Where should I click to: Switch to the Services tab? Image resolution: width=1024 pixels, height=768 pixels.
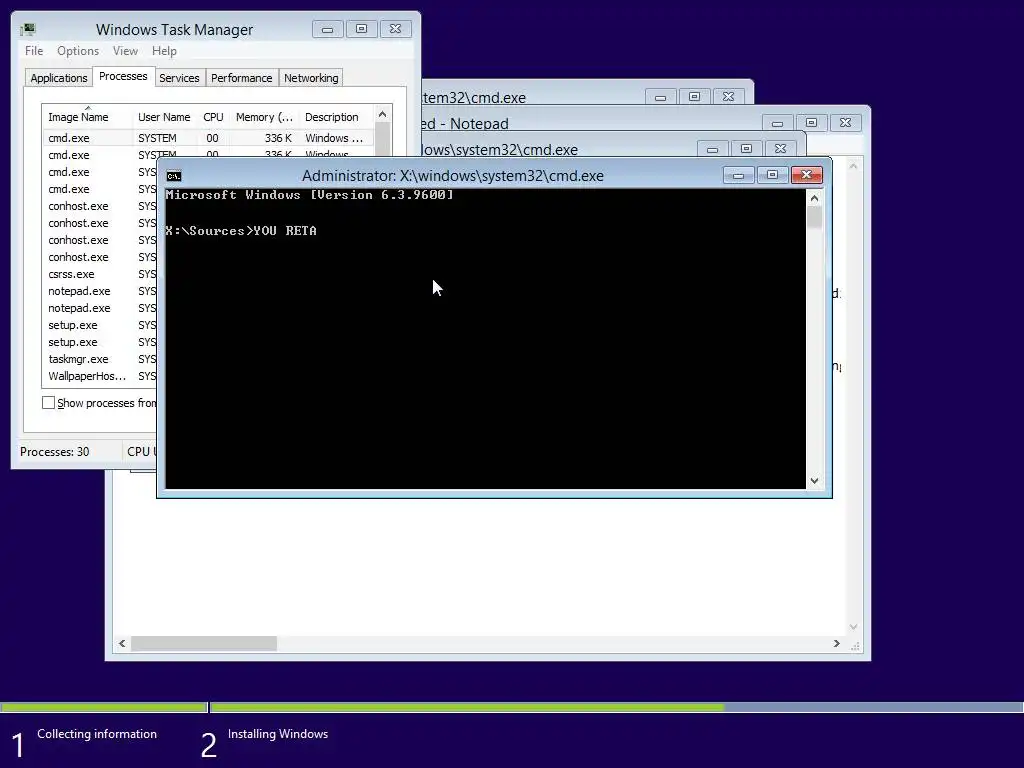(179, 78)
